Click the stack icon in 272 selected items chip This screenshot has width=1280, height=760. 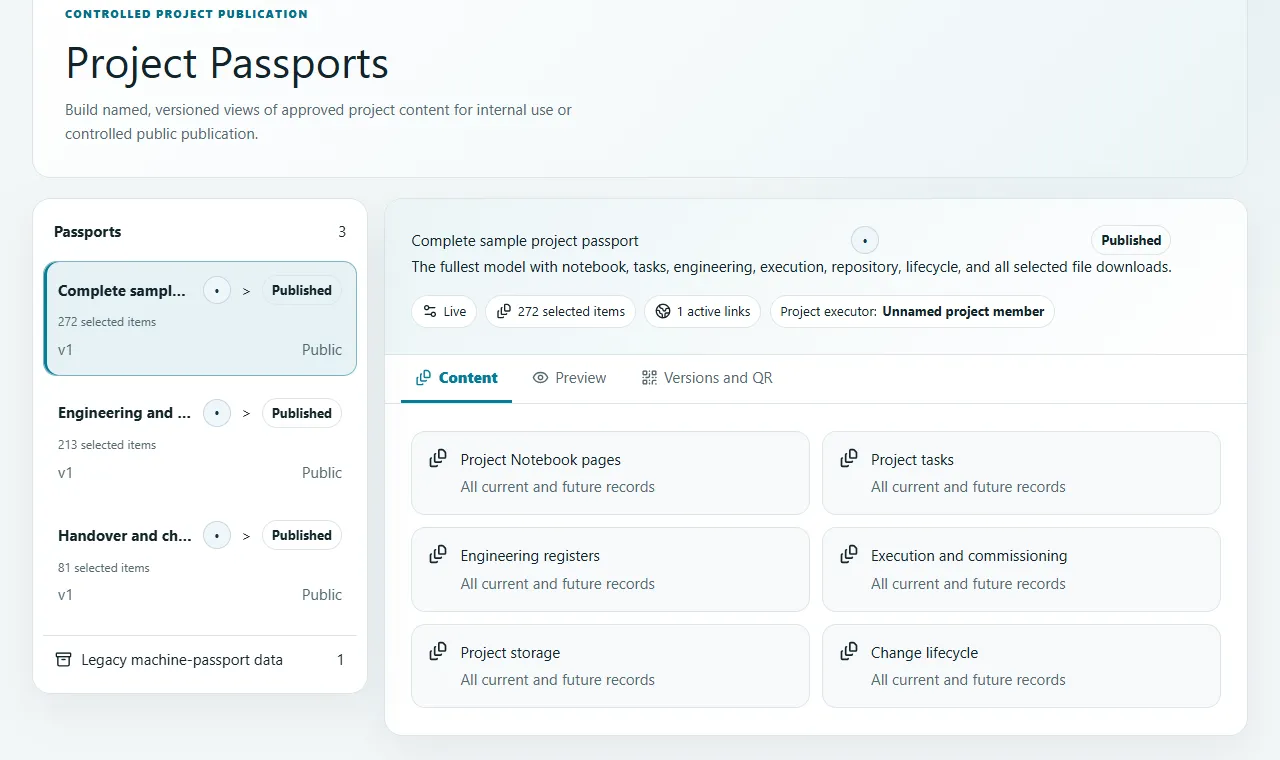504,311
